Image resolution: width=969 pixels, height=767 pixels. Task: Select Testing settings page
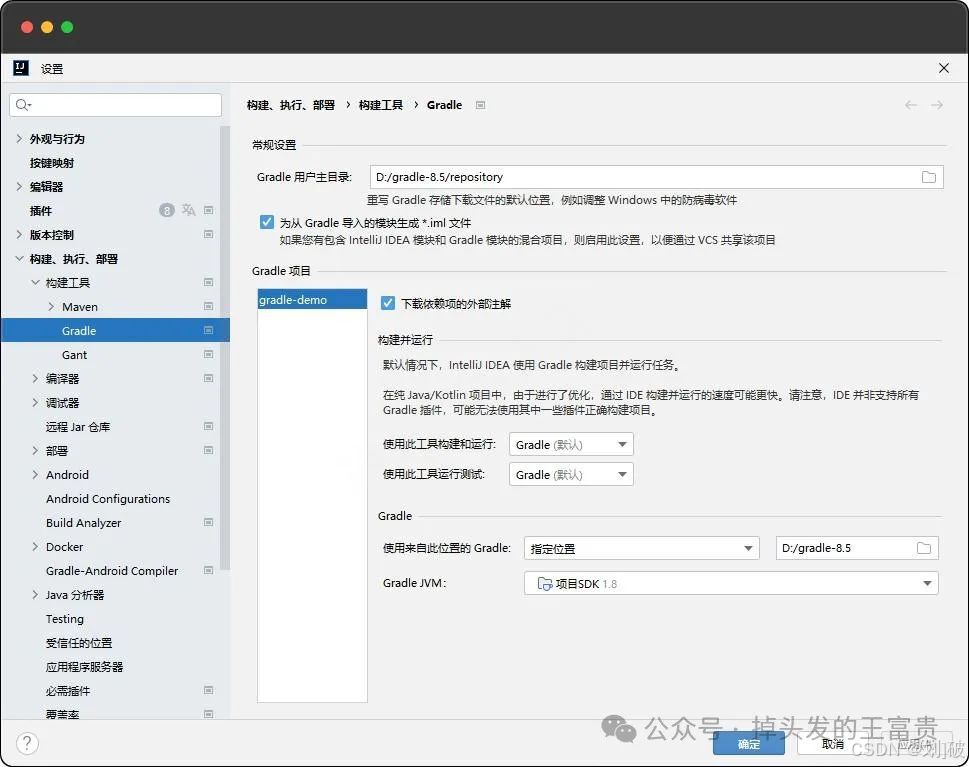[x=65, y=619]
